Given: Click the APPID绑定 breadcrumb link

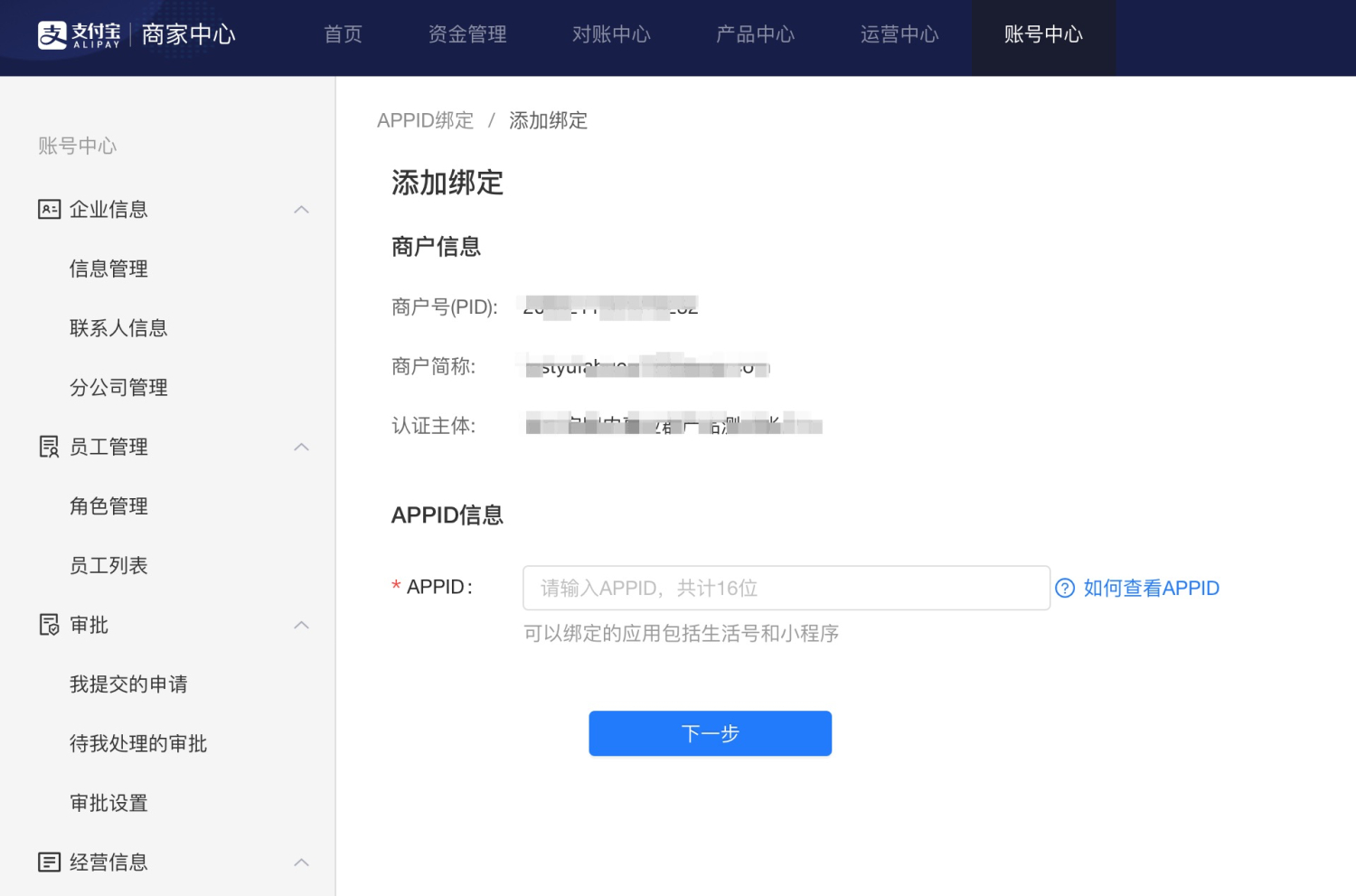Looking at the screenshot, I should [425, 120].
